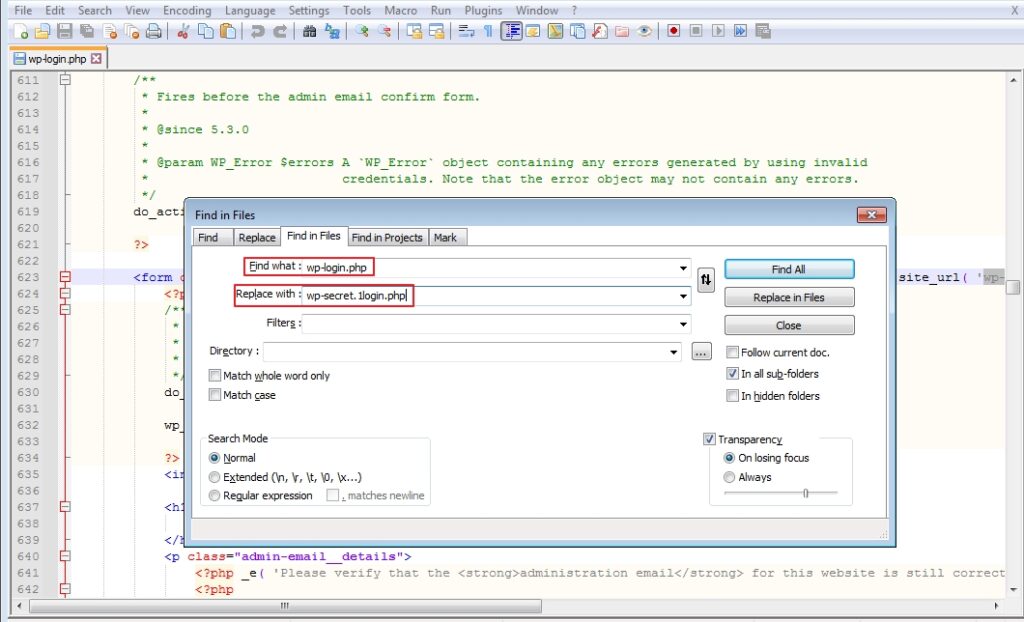
Task: Click the Replace toolbar icon
Action: [x=332, y=31]
